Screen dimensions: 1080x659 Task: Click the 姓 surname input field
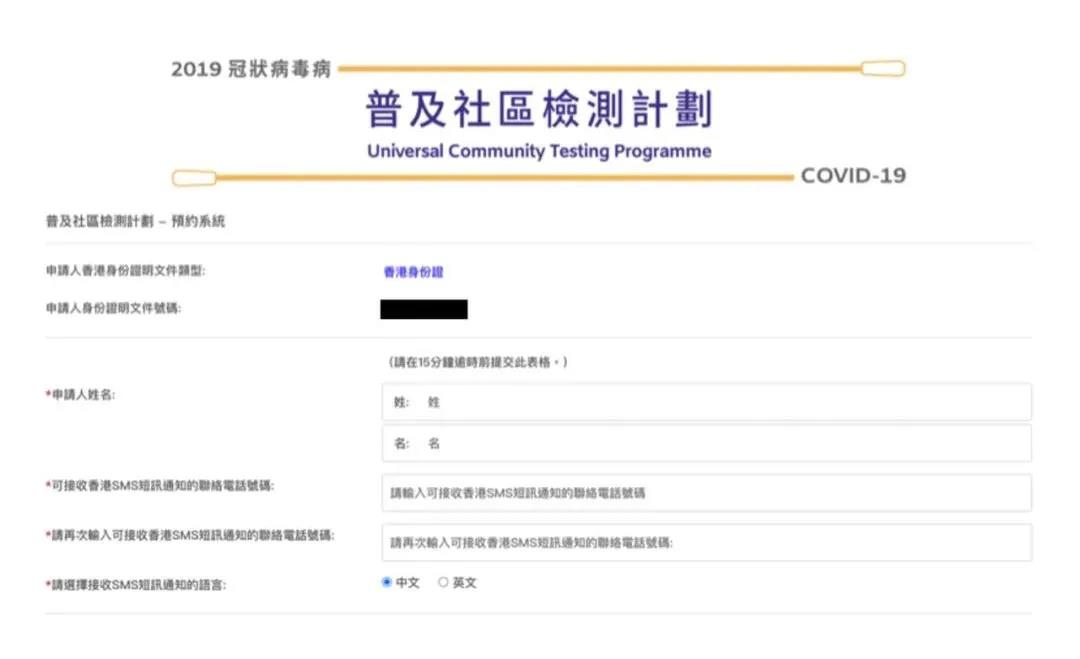click(x=705, y=402)
